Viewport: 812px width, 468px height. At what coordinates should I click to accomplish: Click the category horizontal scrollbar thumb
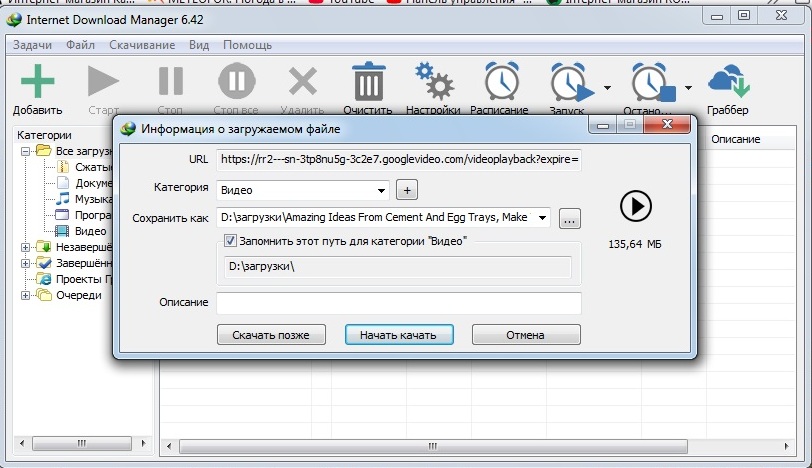point(82,443)
